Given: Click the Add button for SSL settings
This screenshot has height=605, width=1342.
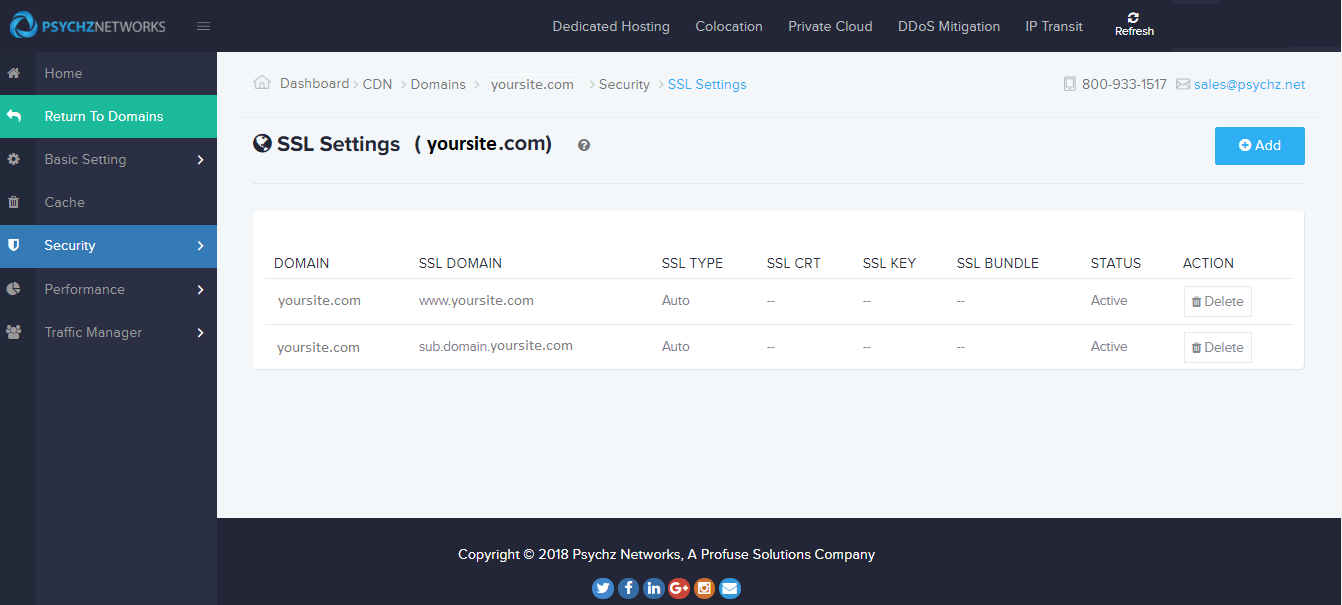Looking at the screenshot, I should (1259, 145).
